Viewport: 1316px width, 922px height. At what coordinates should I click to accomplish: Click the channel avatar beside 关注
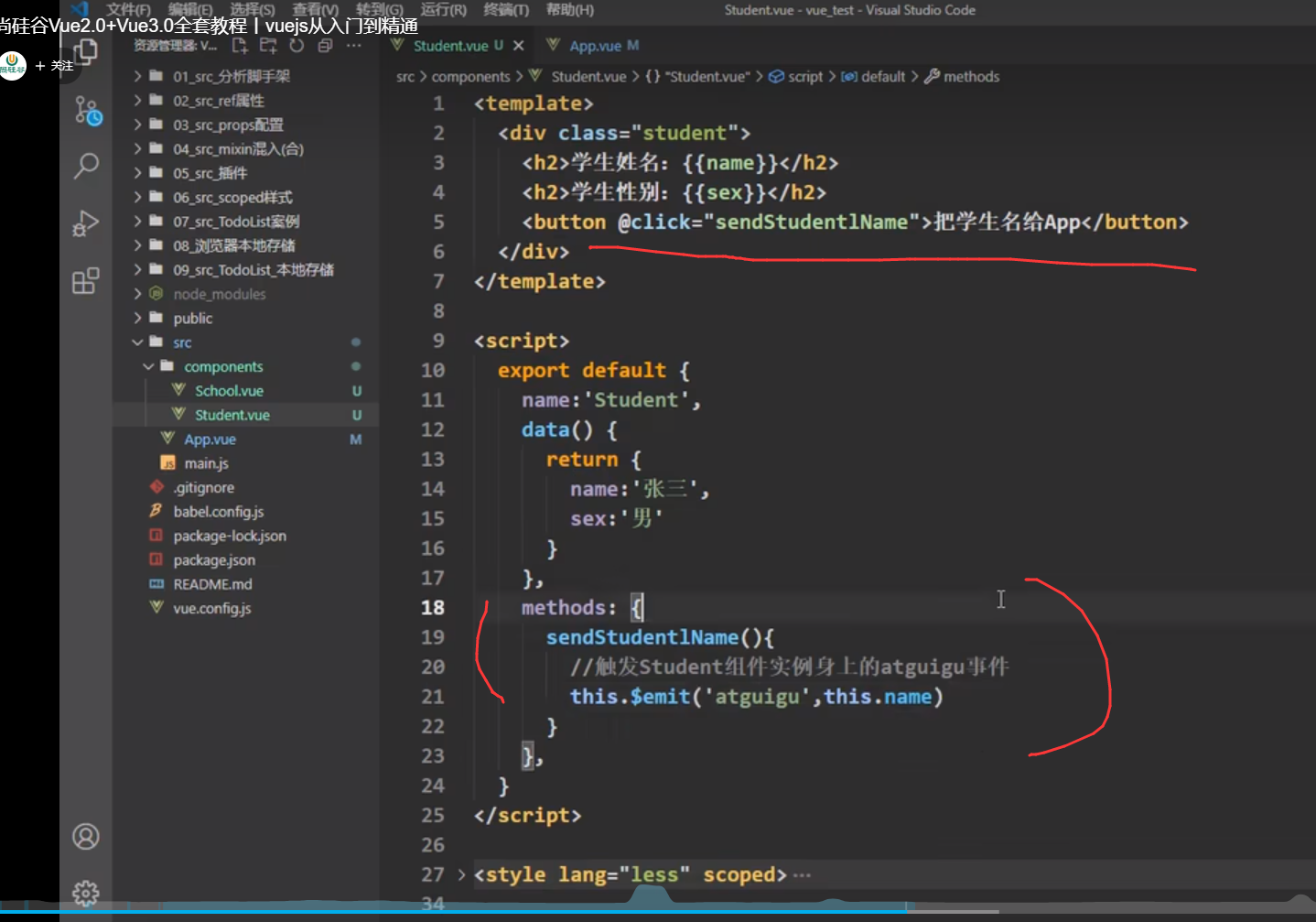click(x=13, y=66)
